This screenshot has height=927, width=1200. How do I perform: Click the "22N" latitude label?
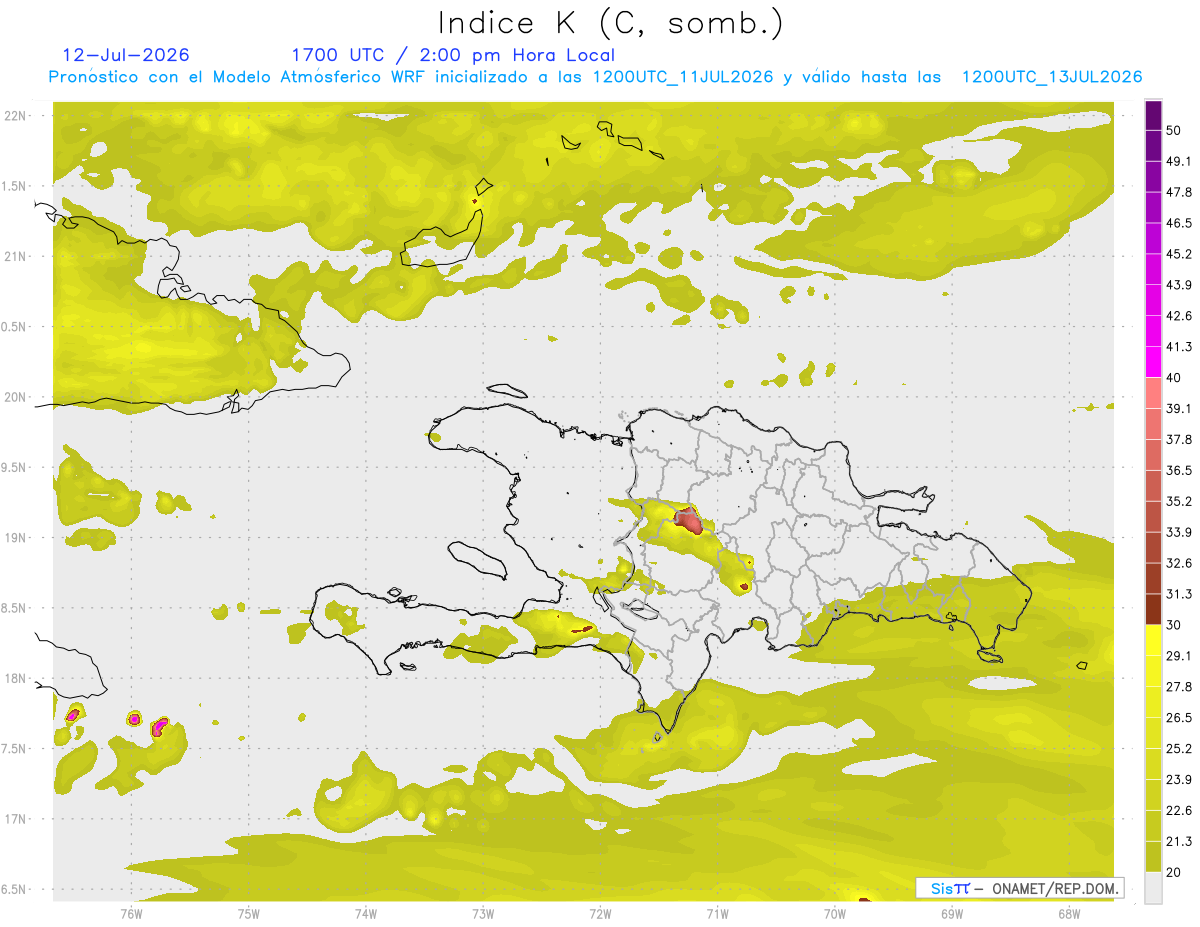tap(16, 115)
